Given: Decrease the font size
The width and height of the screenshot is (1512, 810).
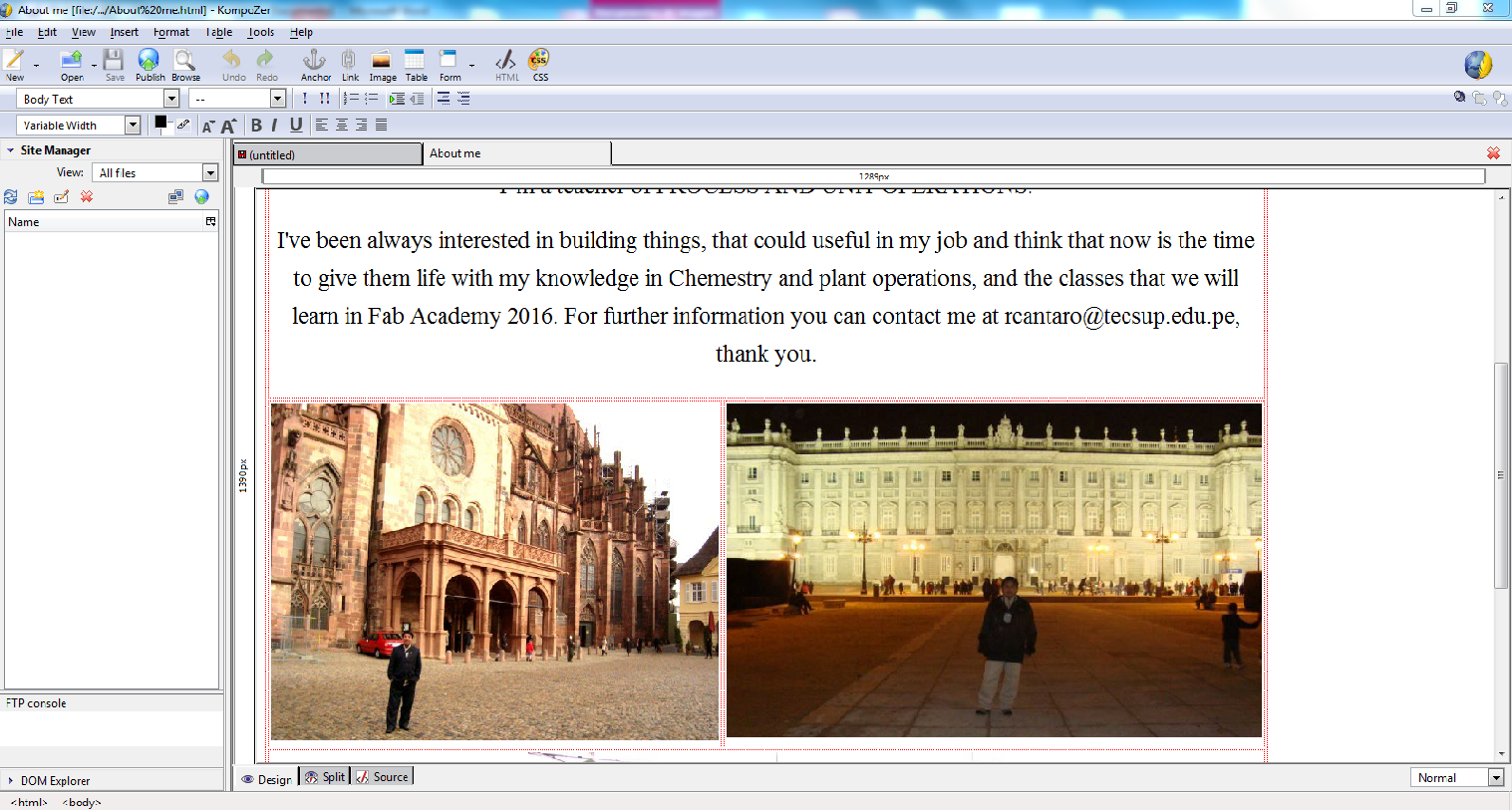Looking at the screenshot, I should click(x=208, y=126).
